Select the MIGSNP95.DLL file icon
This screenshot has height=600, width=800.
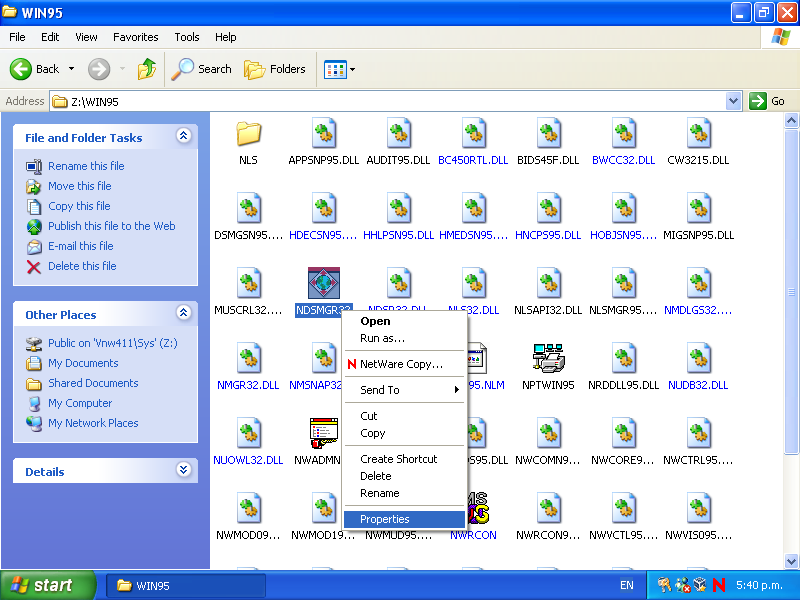pos(698,209)
